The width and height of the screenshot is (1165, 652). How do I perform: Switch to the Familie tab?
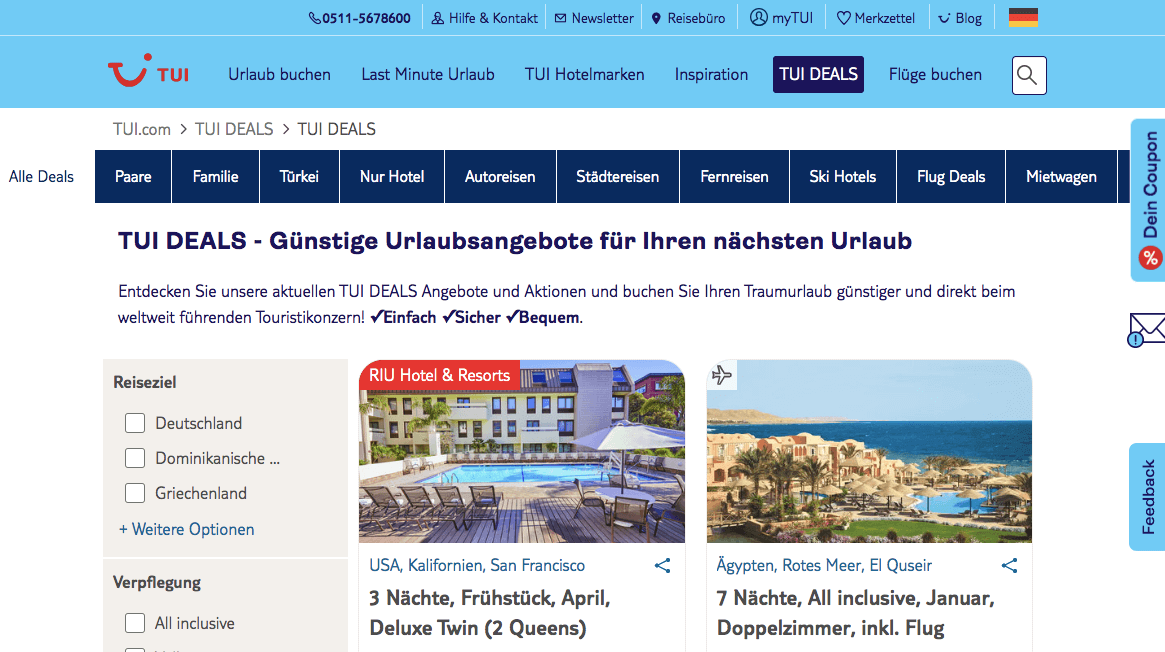point(215,177)
